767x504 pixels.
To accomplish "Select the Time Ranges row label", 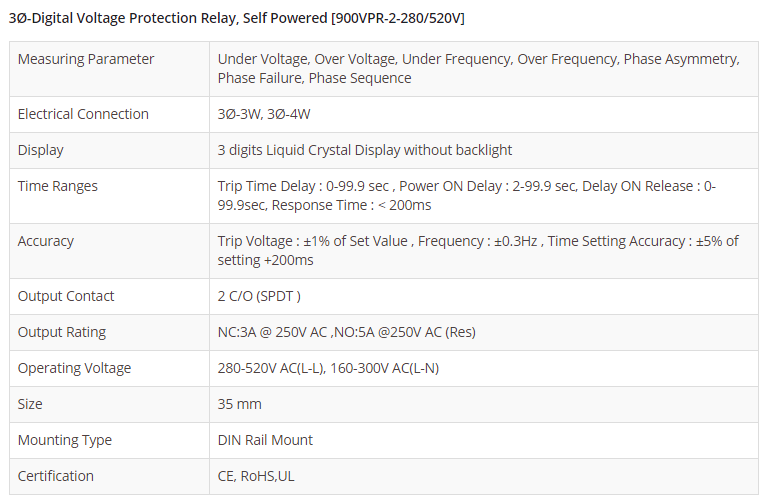I will point(58,186).
